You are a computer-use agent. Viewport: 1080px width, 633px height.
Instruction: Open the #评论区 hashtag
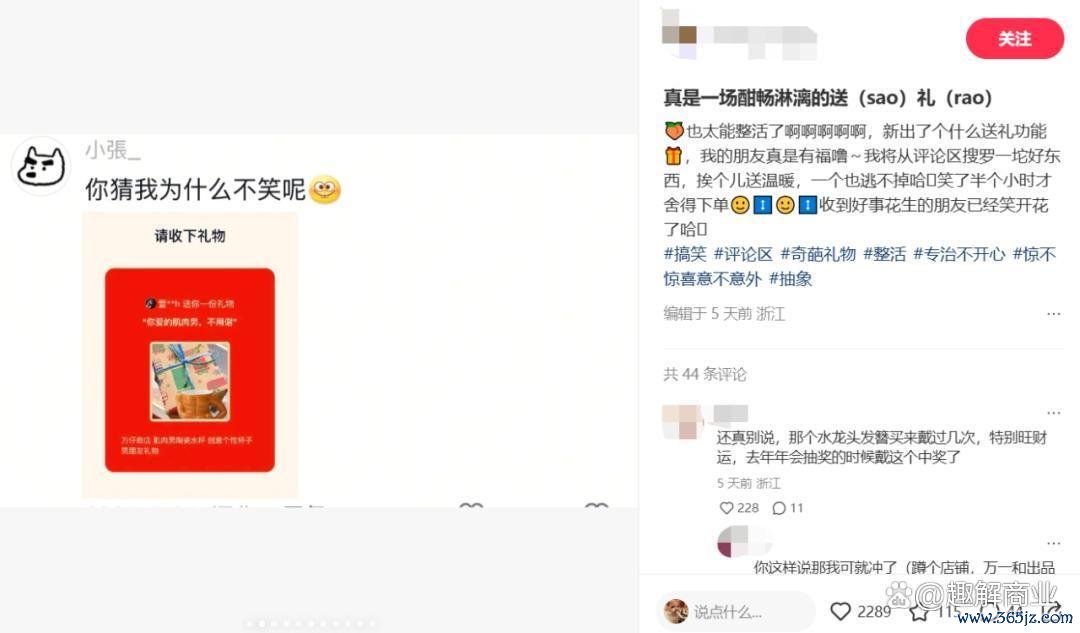743,254
